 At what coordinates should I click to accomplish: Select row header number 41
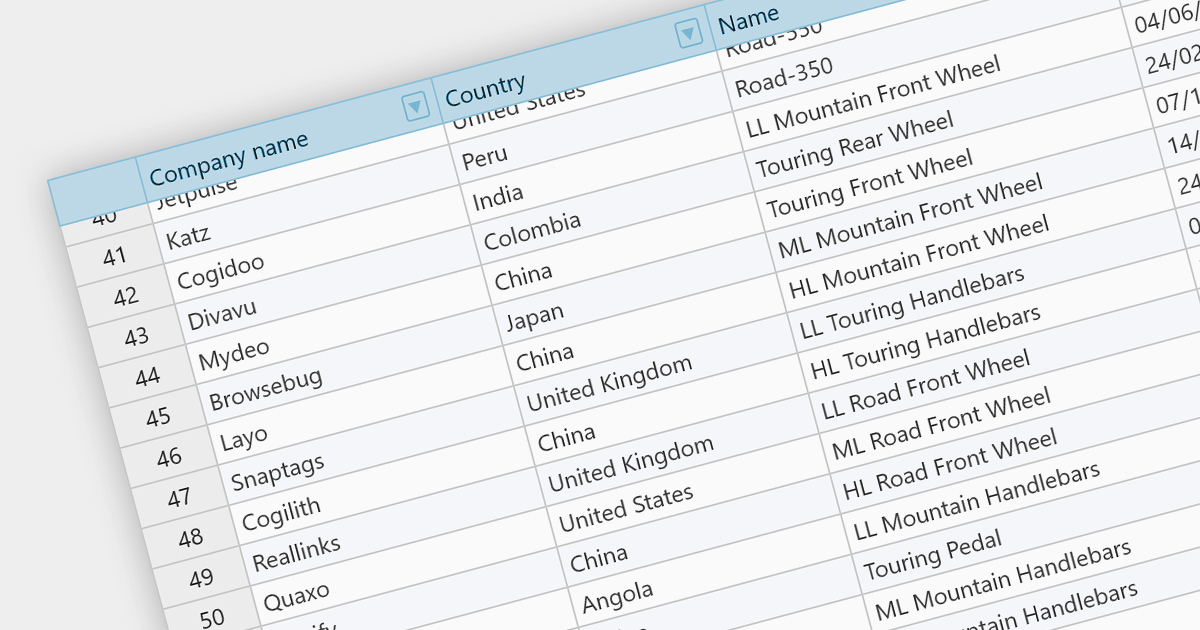(x=115, y=256)
